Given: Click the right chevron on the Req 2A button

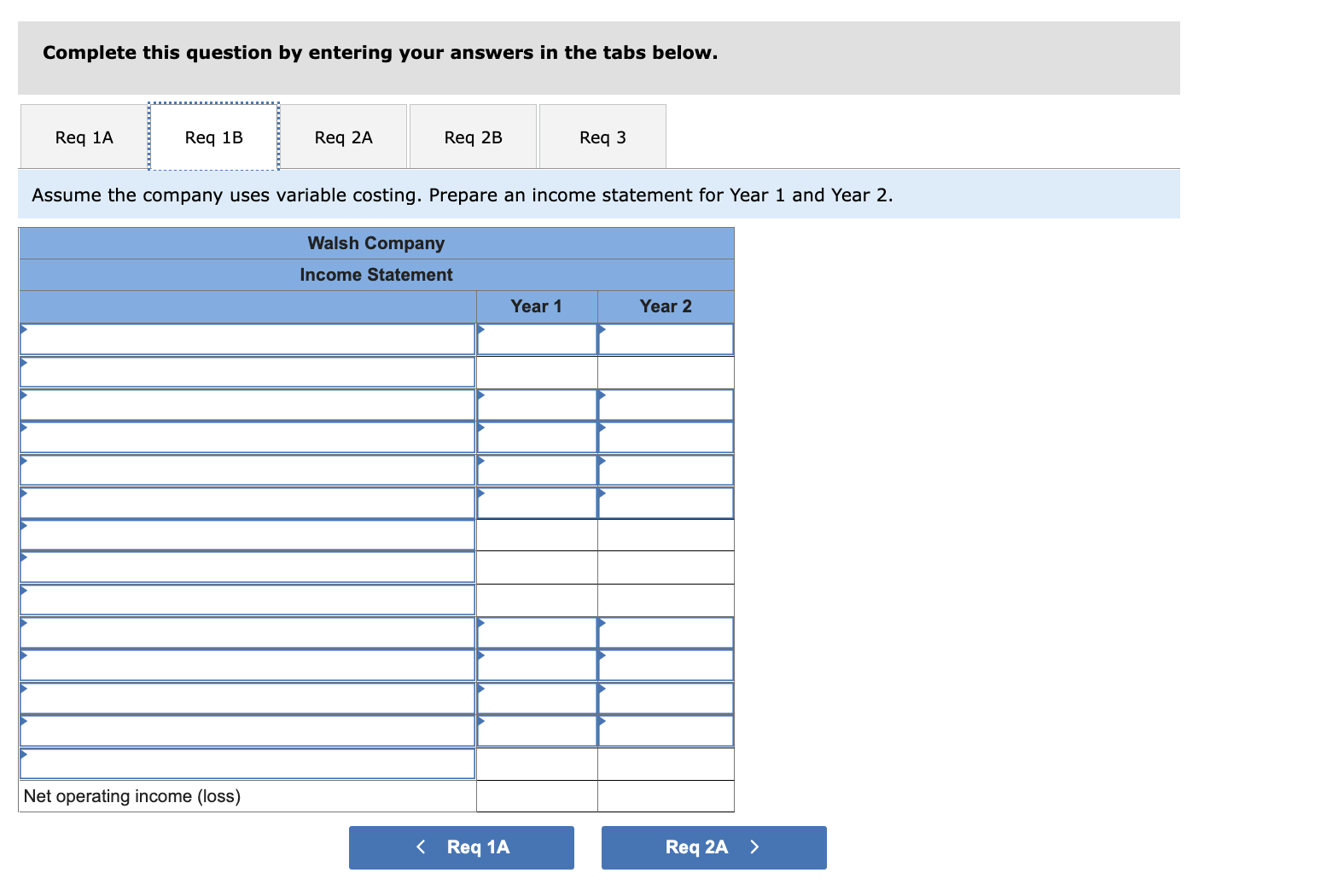Looking at the screenshot, I should 754,847.
